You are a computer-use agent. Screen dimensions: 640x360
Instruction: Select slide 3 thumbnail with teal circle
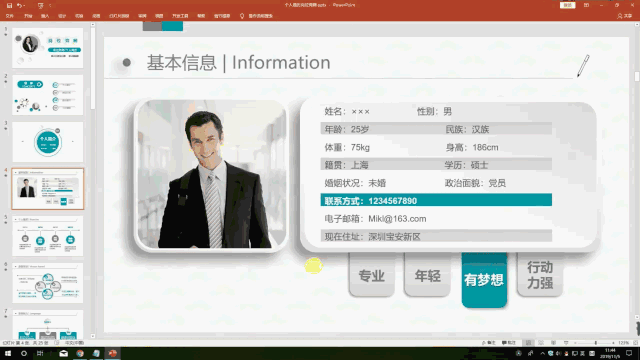(x=48, y=142)
